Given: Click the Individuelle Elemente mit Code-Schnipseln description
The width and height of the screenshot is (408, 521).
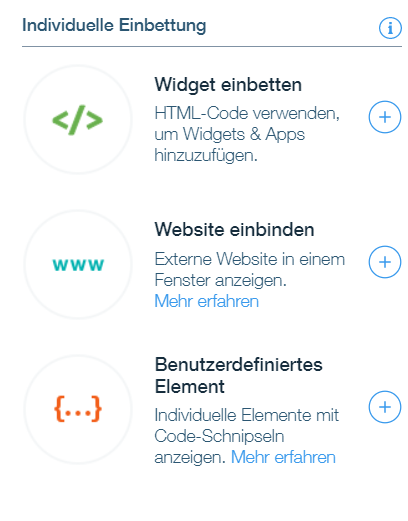Looking at the screenshot, I should (247, 436).
